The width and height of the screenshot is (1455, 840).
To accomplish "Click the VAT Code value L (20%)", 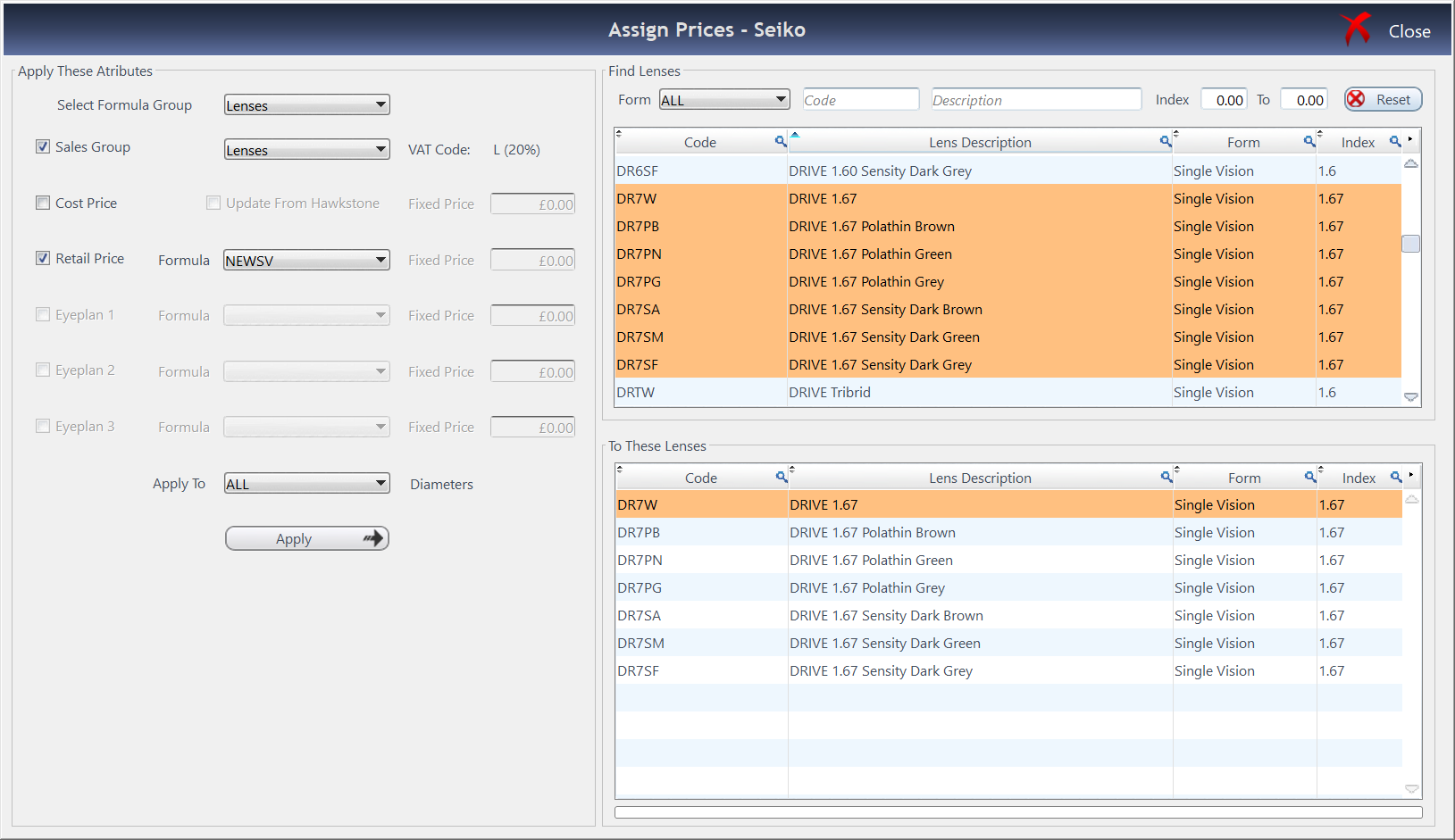I will pos(516,149).
